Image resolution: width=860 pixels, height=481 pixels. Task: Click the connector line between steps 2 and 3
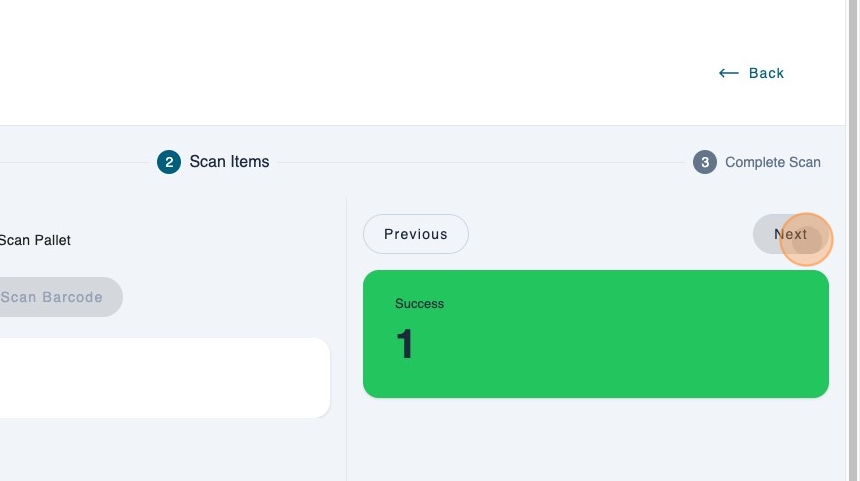coord(480,162)
